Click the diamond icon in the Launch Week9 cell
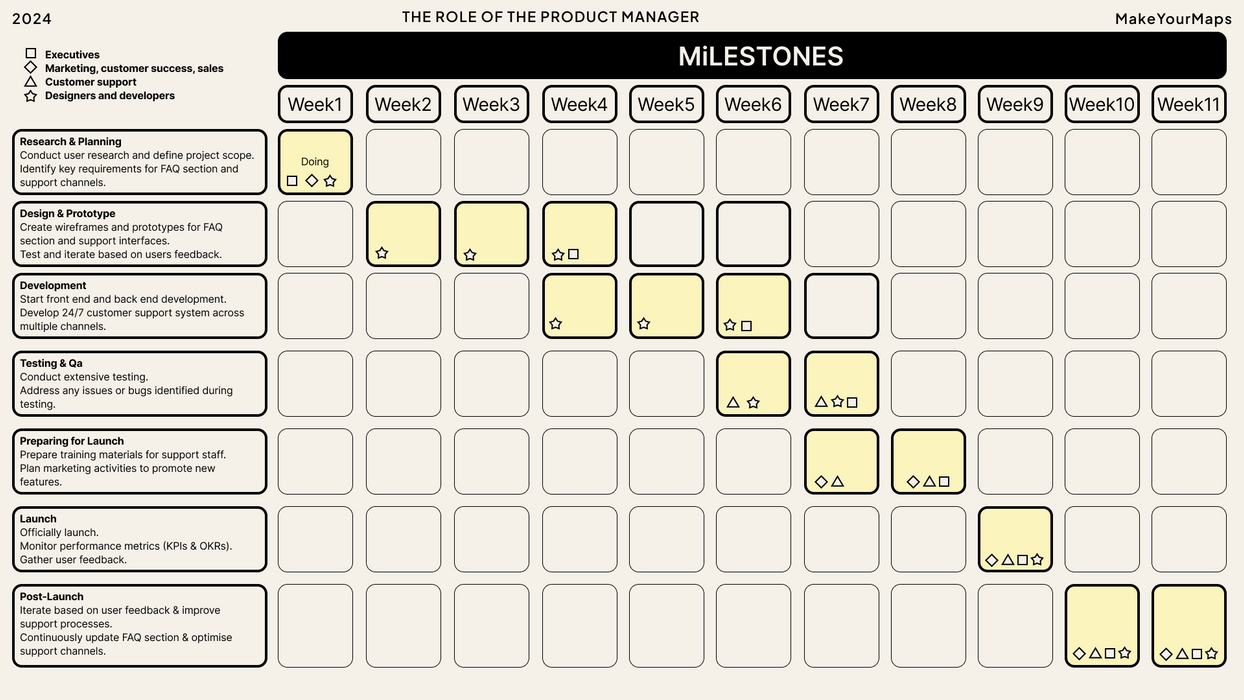 point(992,560)
